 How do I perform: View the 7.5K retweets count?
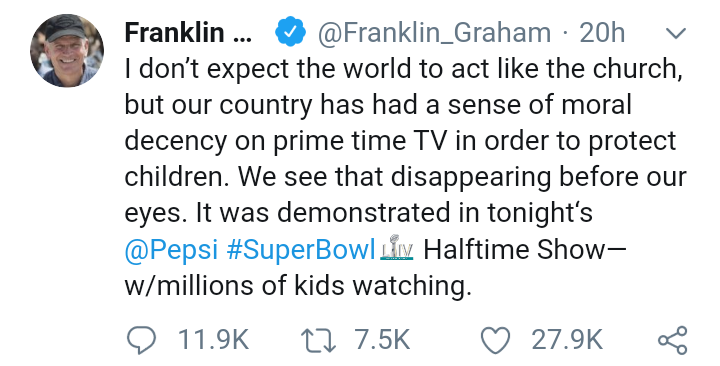coord(382,340)
